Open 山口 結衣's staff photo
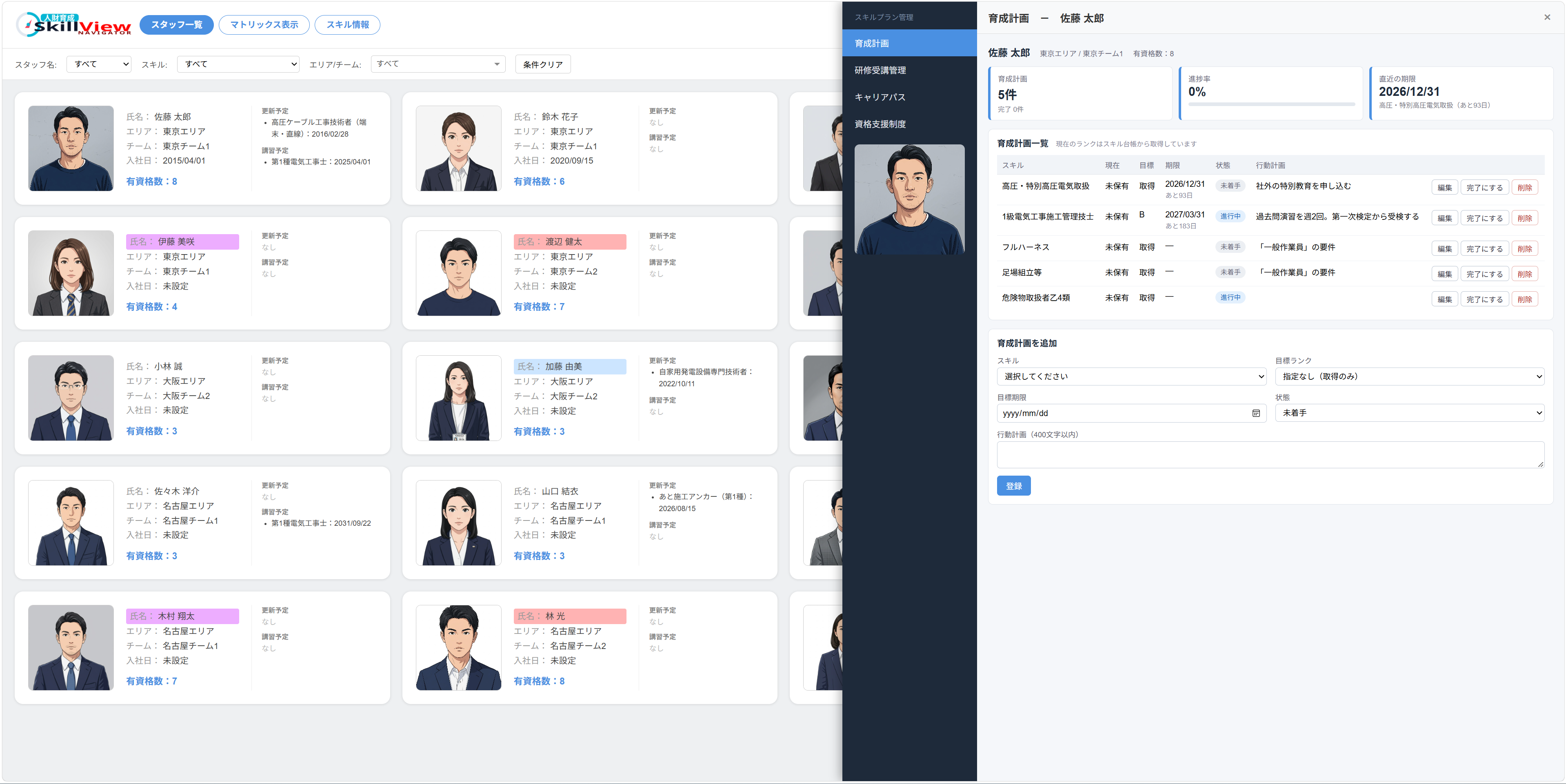The width and height of the screenshot is (1566, 784). coord(458,523)
